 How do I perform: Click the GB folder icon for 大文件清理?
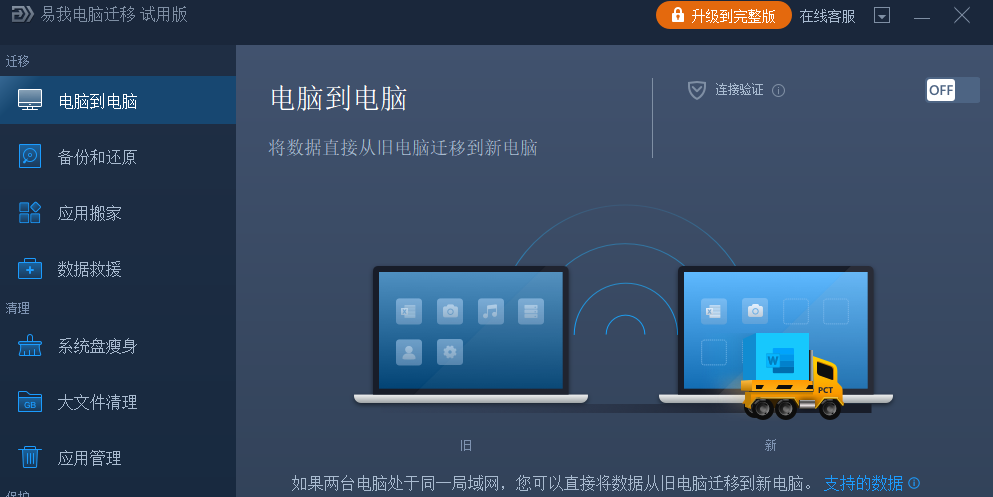[30, 402]
